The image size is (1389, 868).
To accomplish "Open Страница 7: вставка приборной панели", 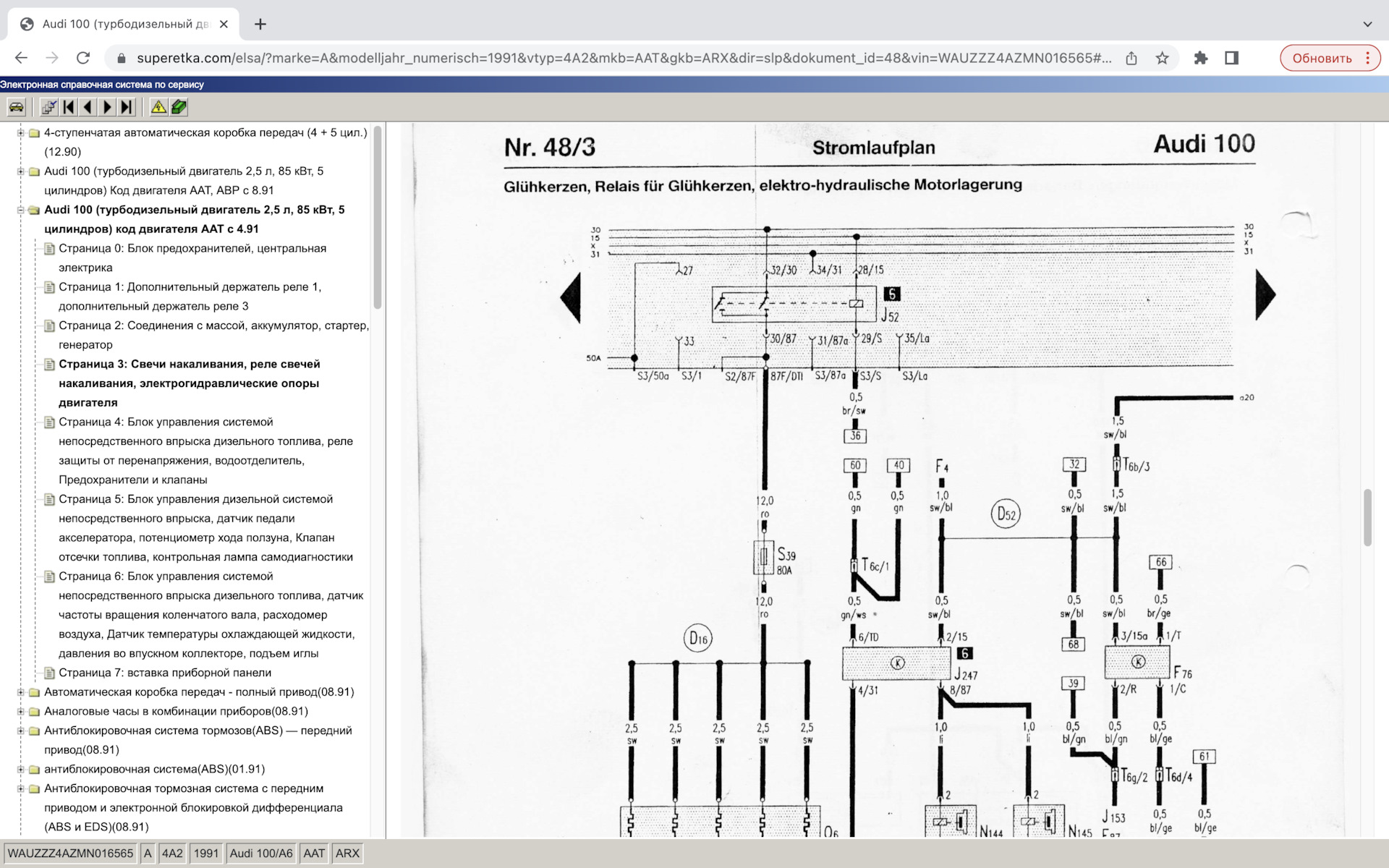I will tap(165, 673).
